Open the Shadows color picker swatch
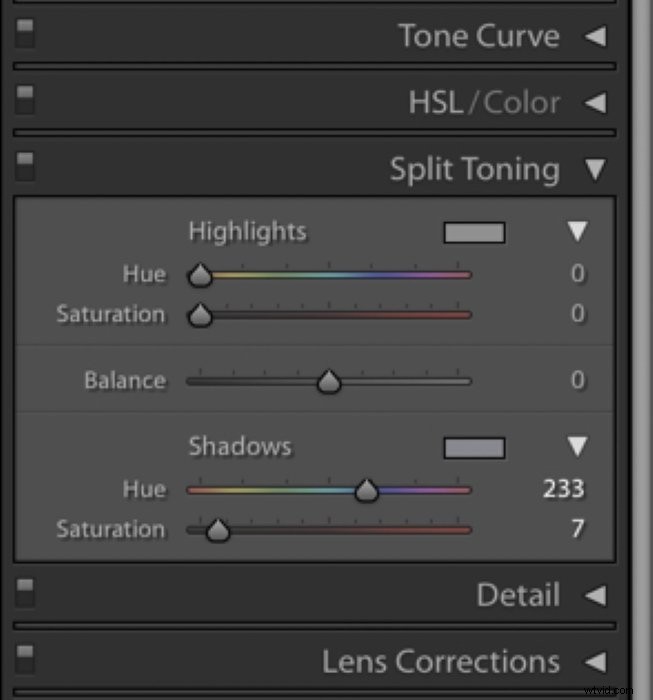The height and width of the screenshot is (700, 653). pos(474,448)
